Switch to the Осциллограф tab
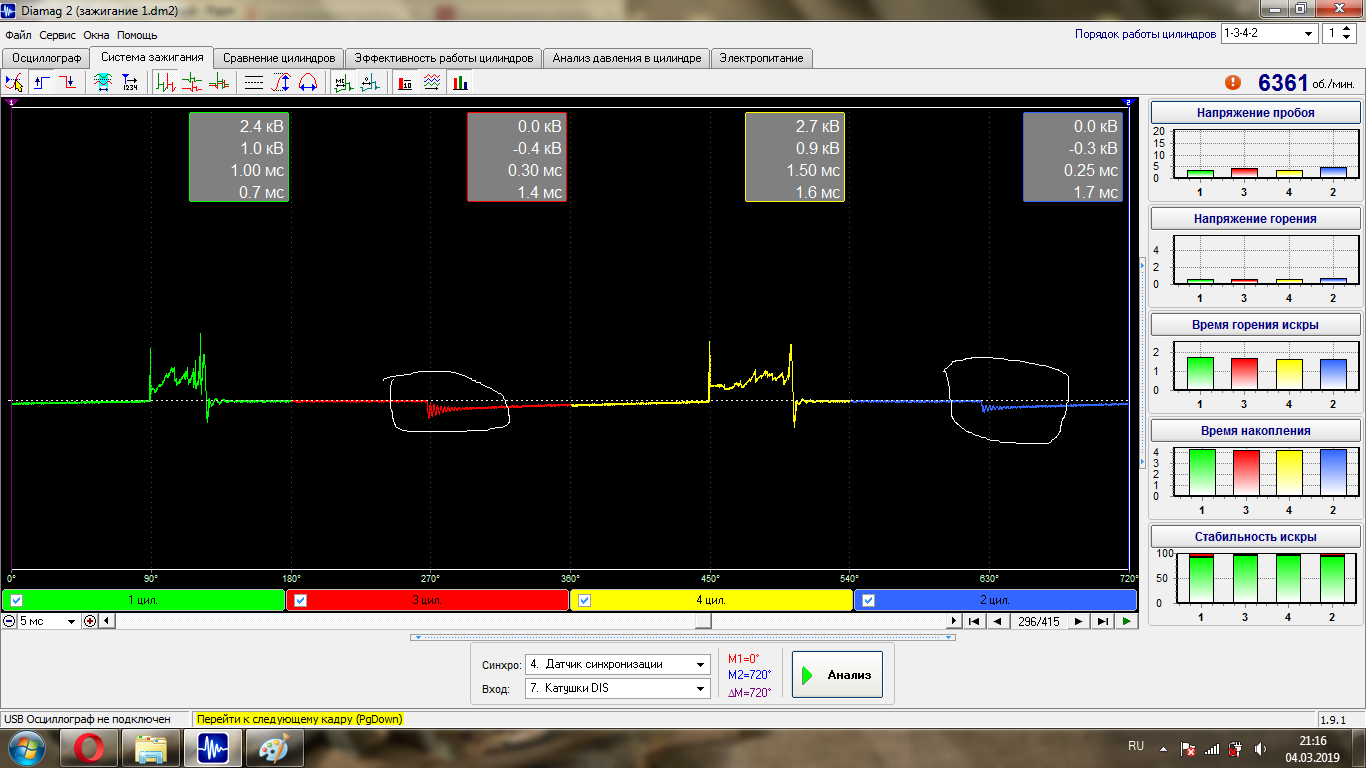The image size is (1366, 768). [46, 58]
